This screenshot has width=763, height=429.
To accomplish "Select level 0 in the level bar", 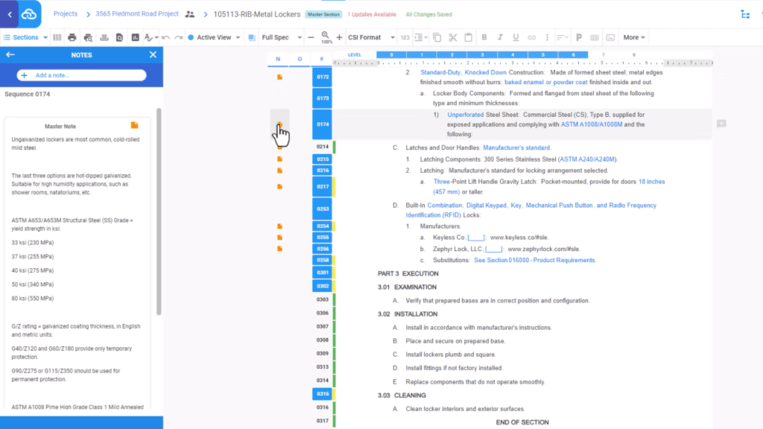I will tap(391, 55).
